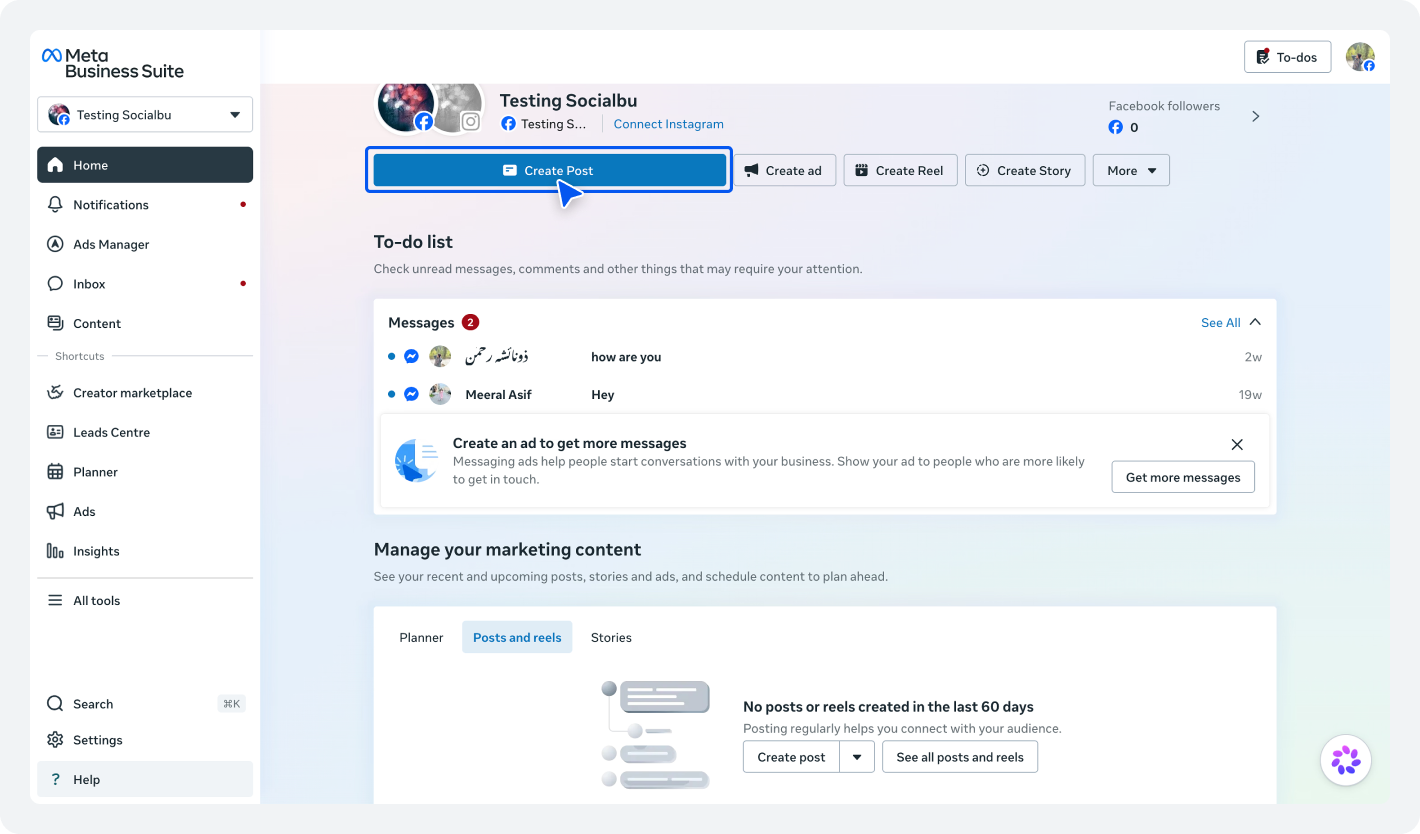Click the Search magnifier icon

(x=55, y=704)
